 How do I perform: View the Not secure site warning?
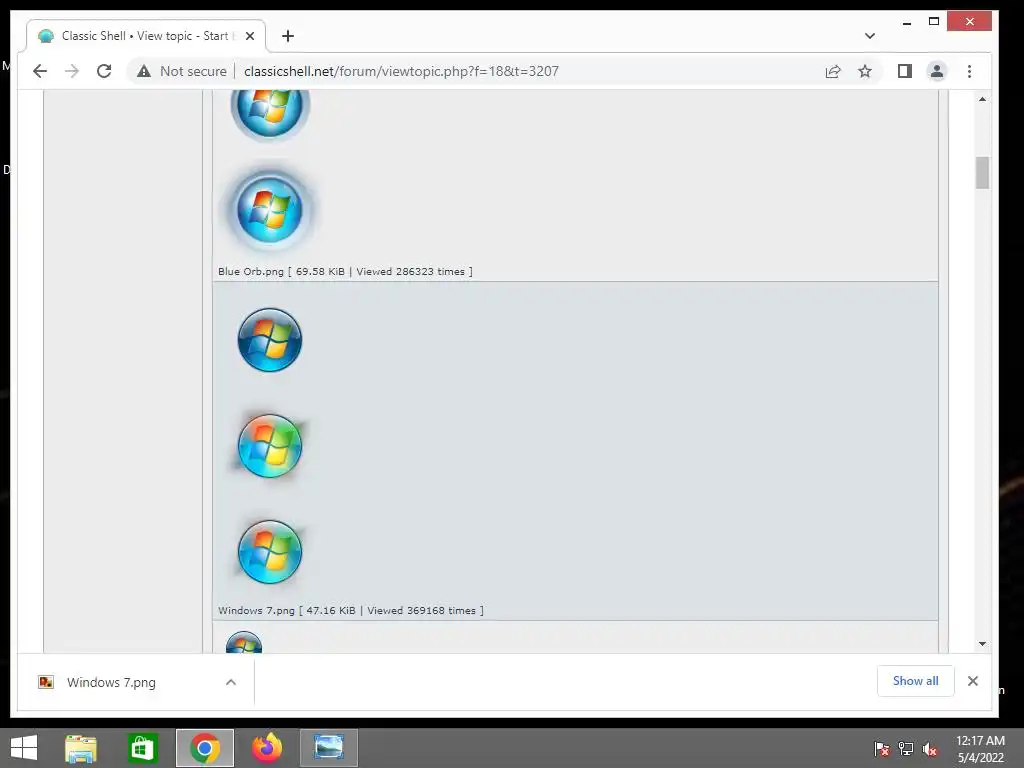(182, 71)
